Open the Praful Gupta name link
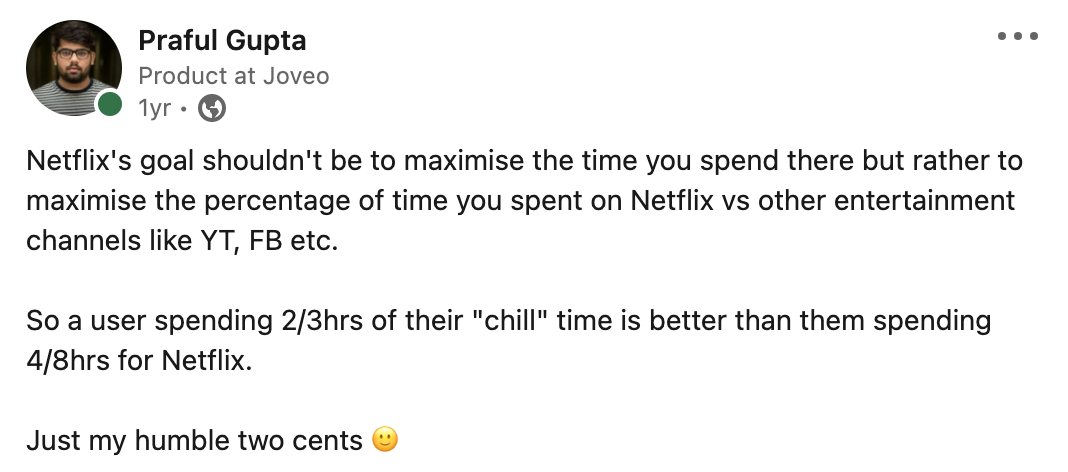The width and height of the screenshot is (1068, 472). tap(222, 41)
